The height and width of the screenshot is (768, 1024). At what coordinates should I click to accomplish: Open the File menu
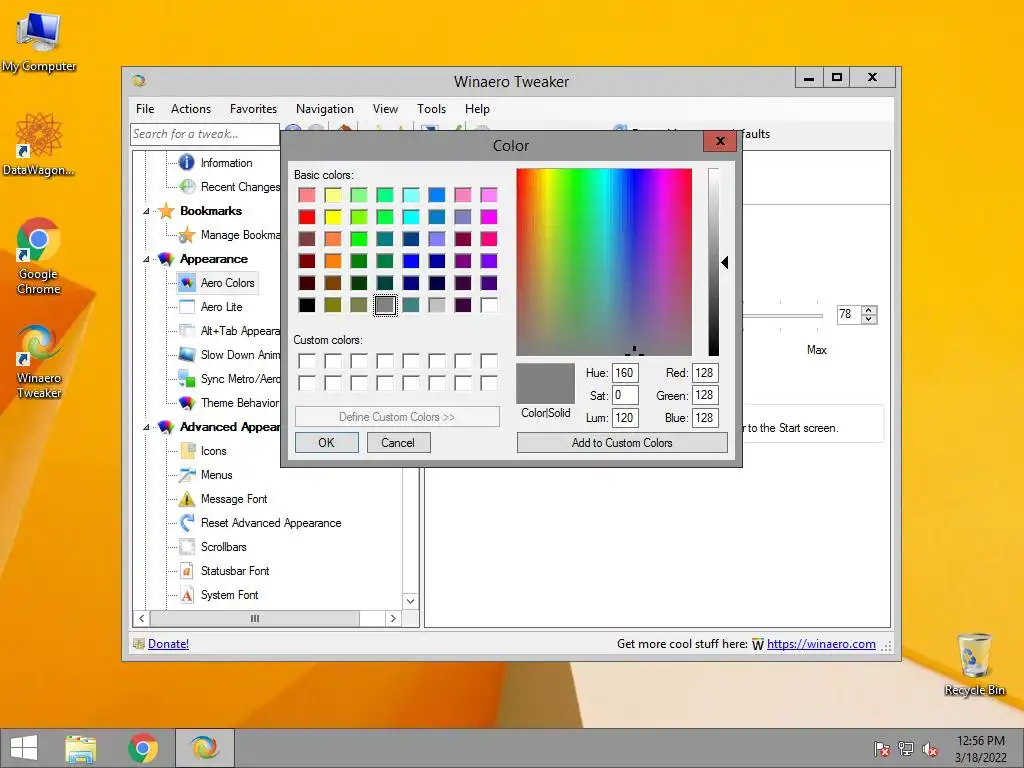coord(145,109)
